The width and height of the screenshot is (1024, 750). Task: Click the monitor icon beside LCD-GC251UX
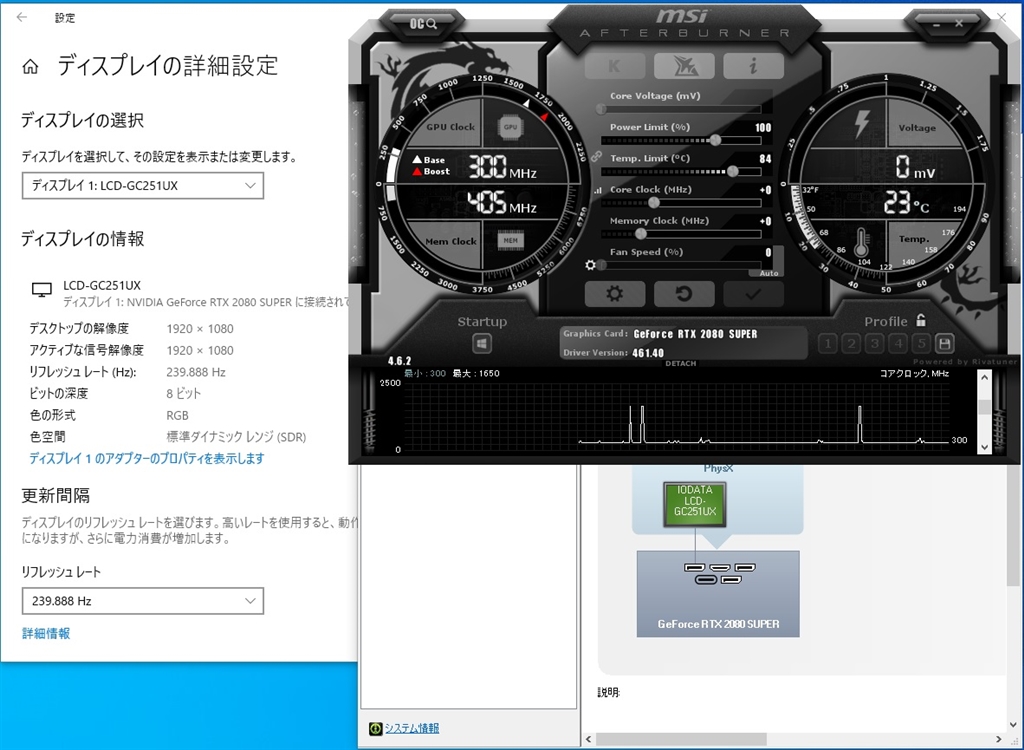(x=42, y=290)
